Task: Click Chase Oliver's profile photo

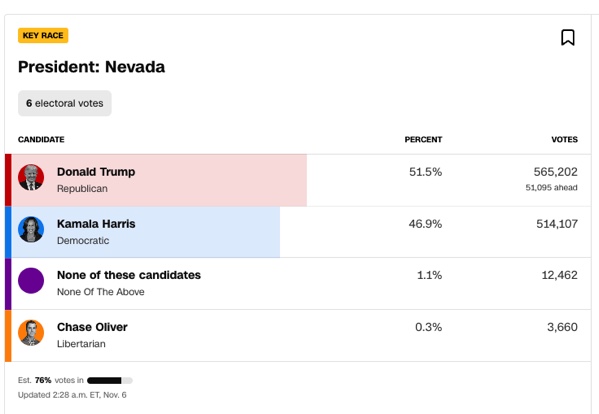Action: [x=31, y=333]
